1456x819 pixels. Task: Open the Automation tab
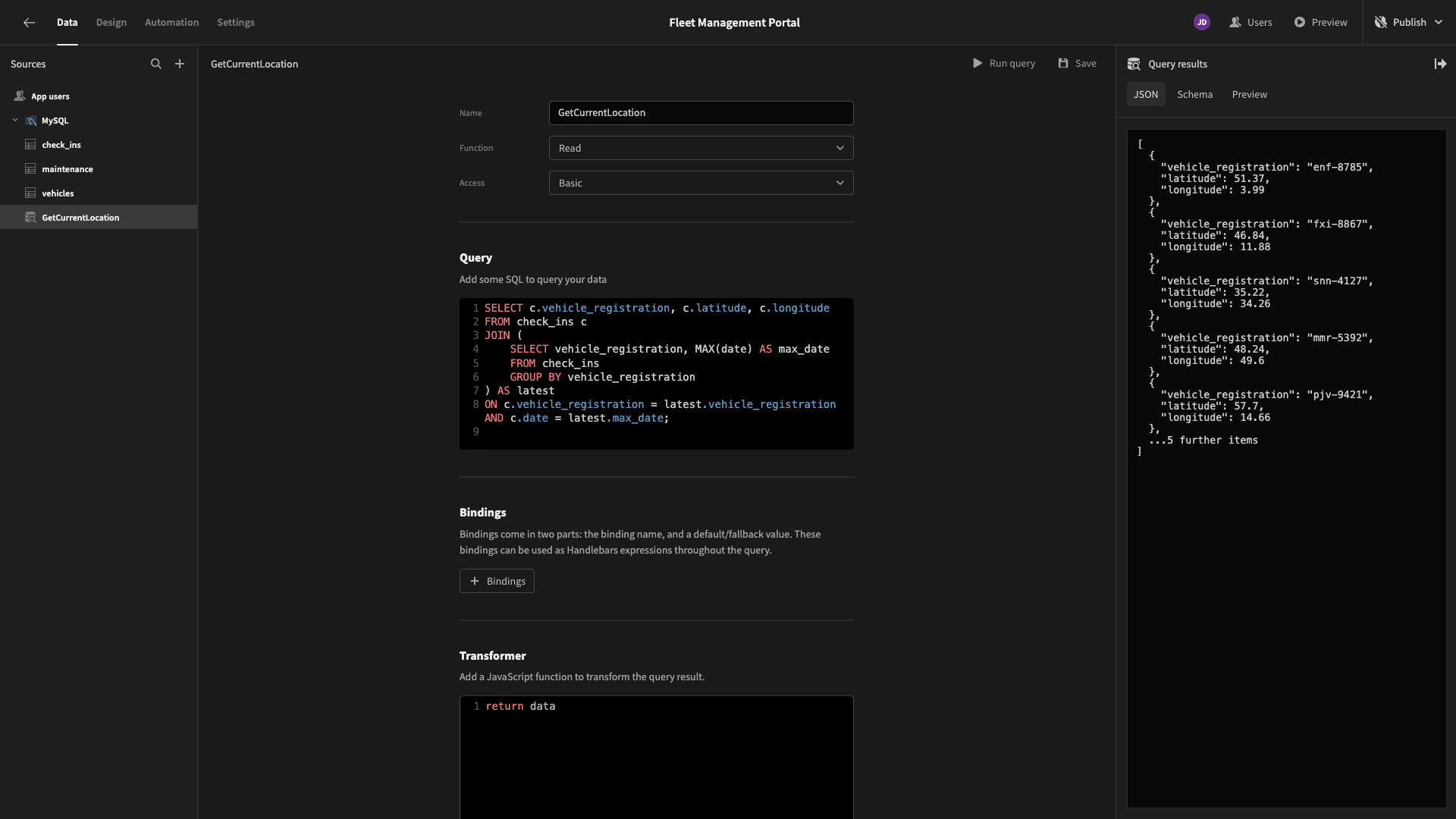coord(172,23)
